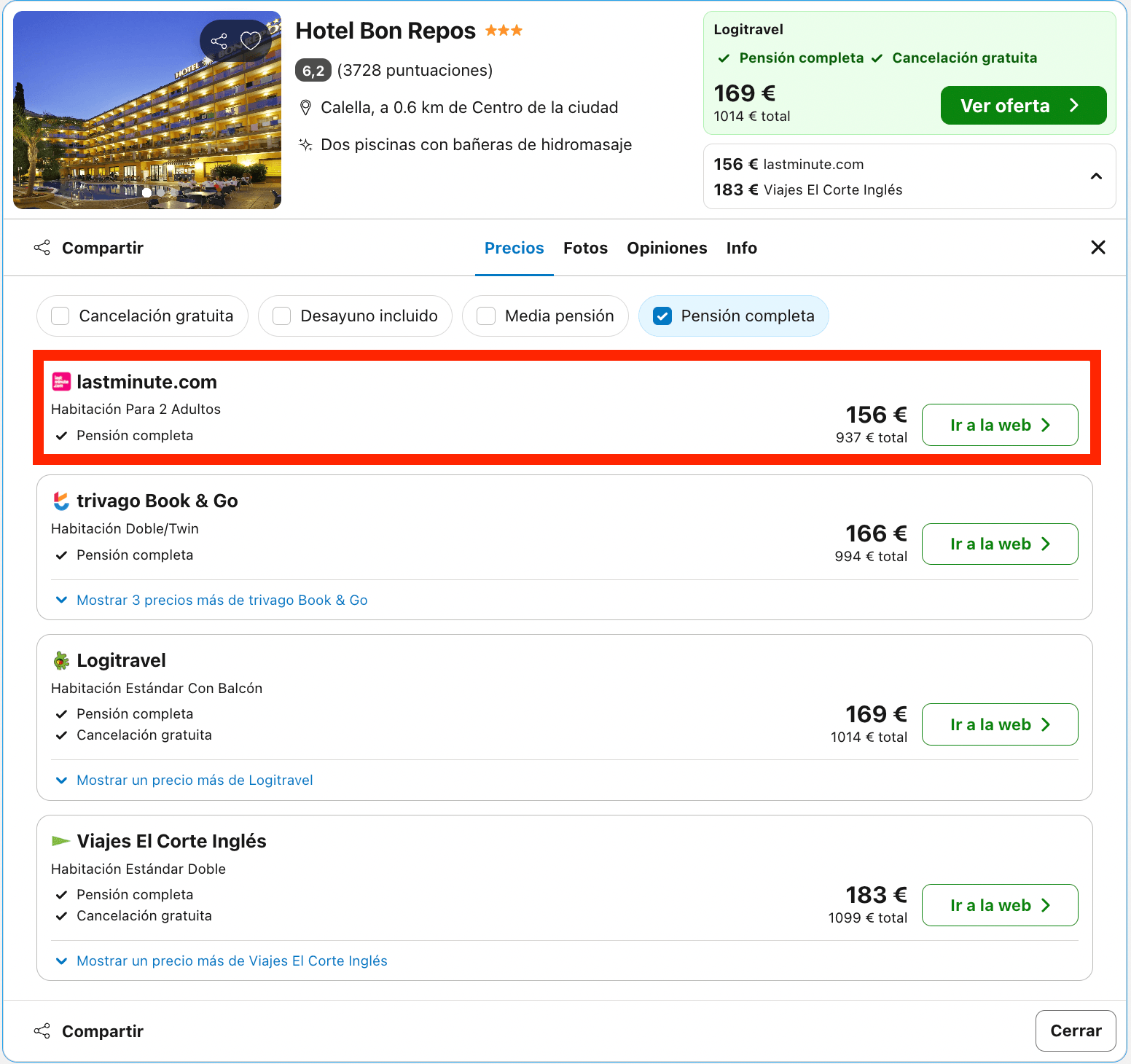This screenshot has width=1131, height=1064.
Task: Enable the Cancelación gratuita filter checkbox
Action: point(60,316)
